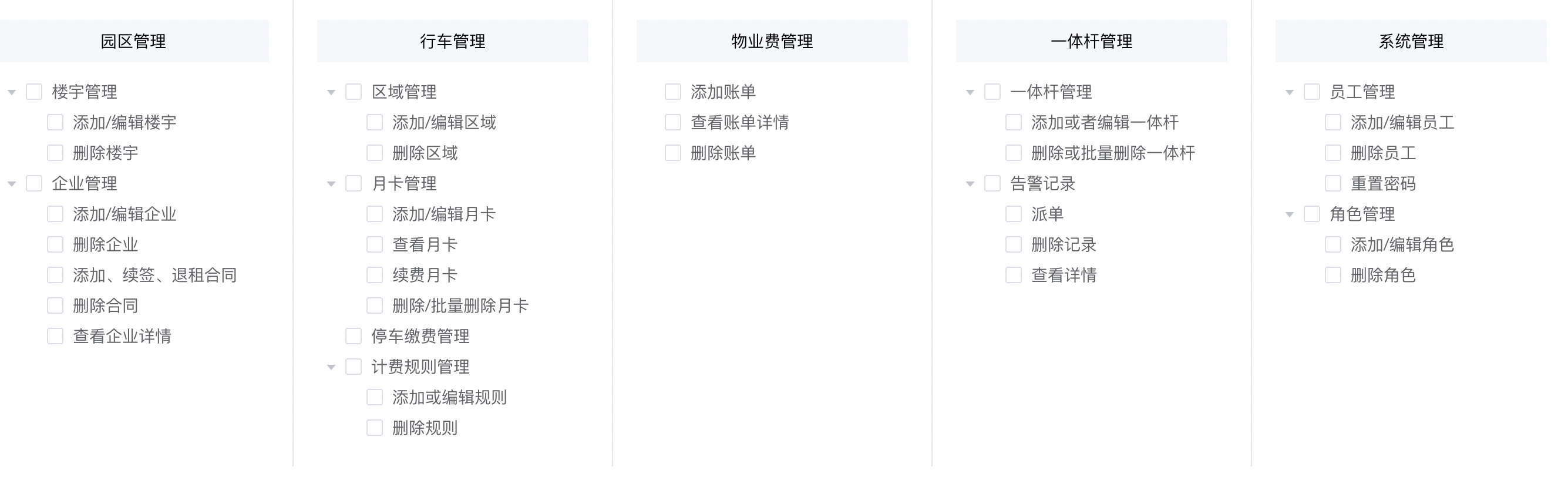Viewport: 1568px width, 477px height.
Task: Enable 停车缴费管理 permission
Action: coord(354,335)
